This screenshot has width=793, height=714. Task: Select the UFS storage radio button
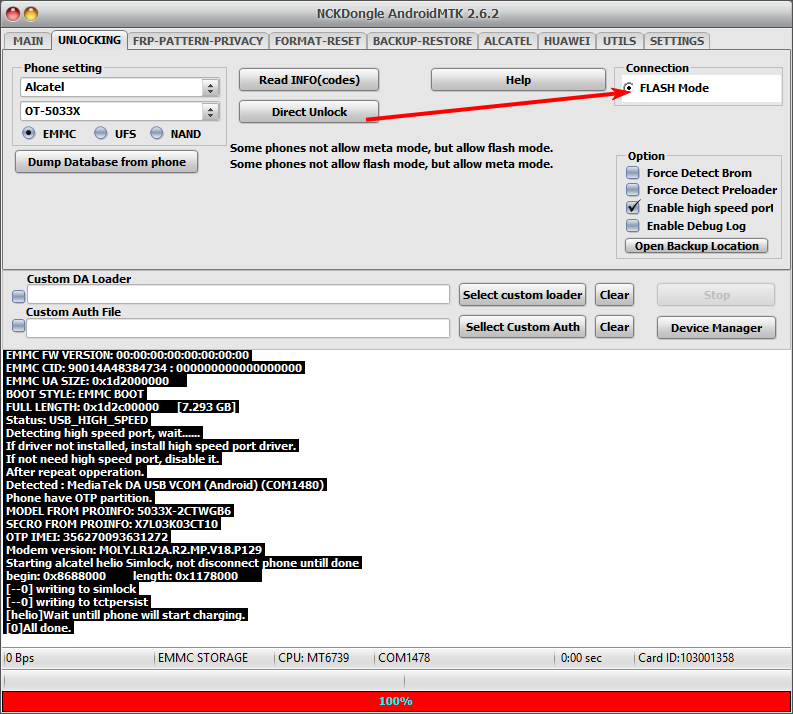pyautogui.click(x=101, y=133)
